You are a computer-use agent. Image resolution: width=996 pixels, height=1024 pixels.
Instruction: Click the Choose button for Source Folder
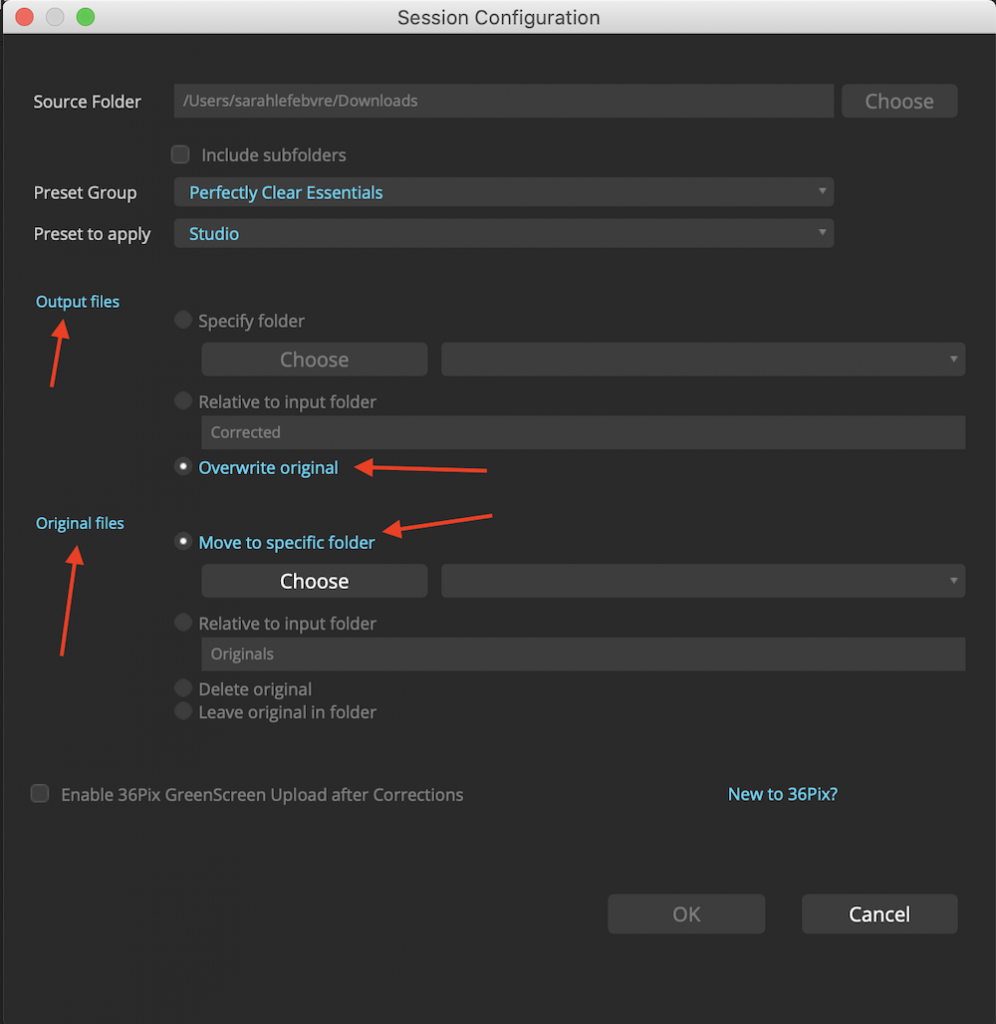[898, 100]
